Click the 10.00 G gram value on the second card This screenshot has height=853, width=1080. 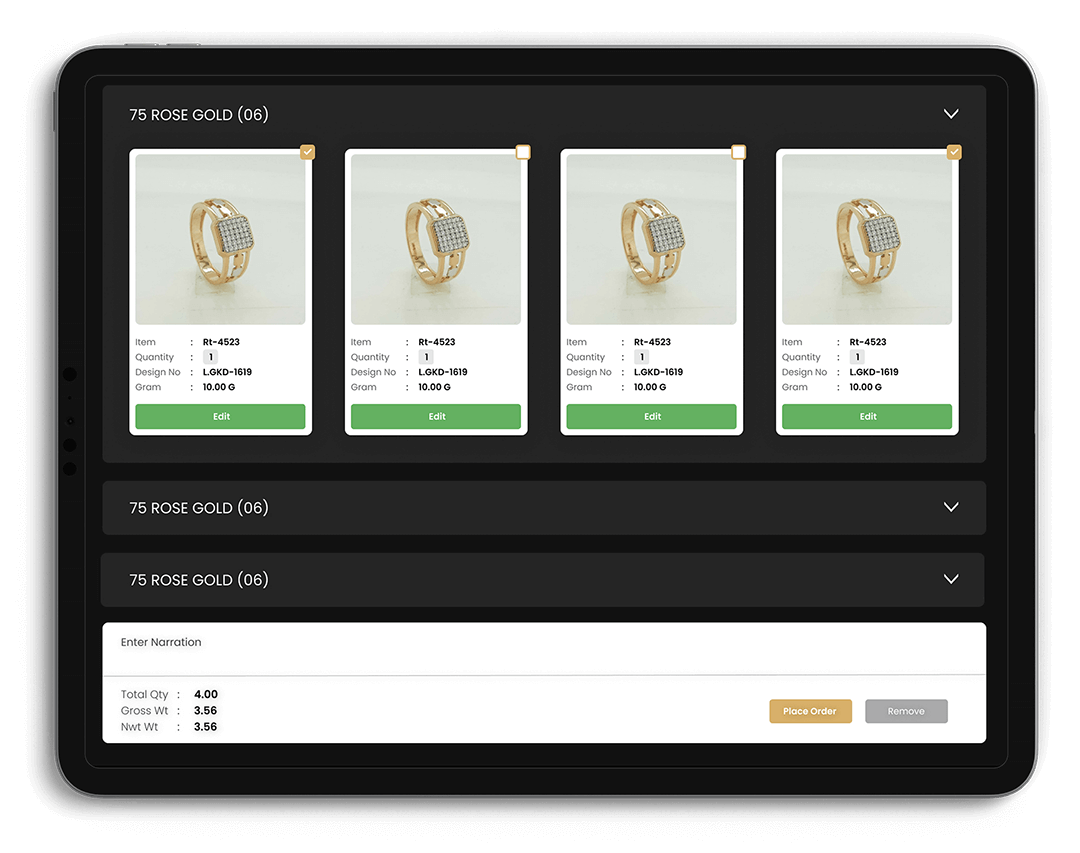coord(435,387)
